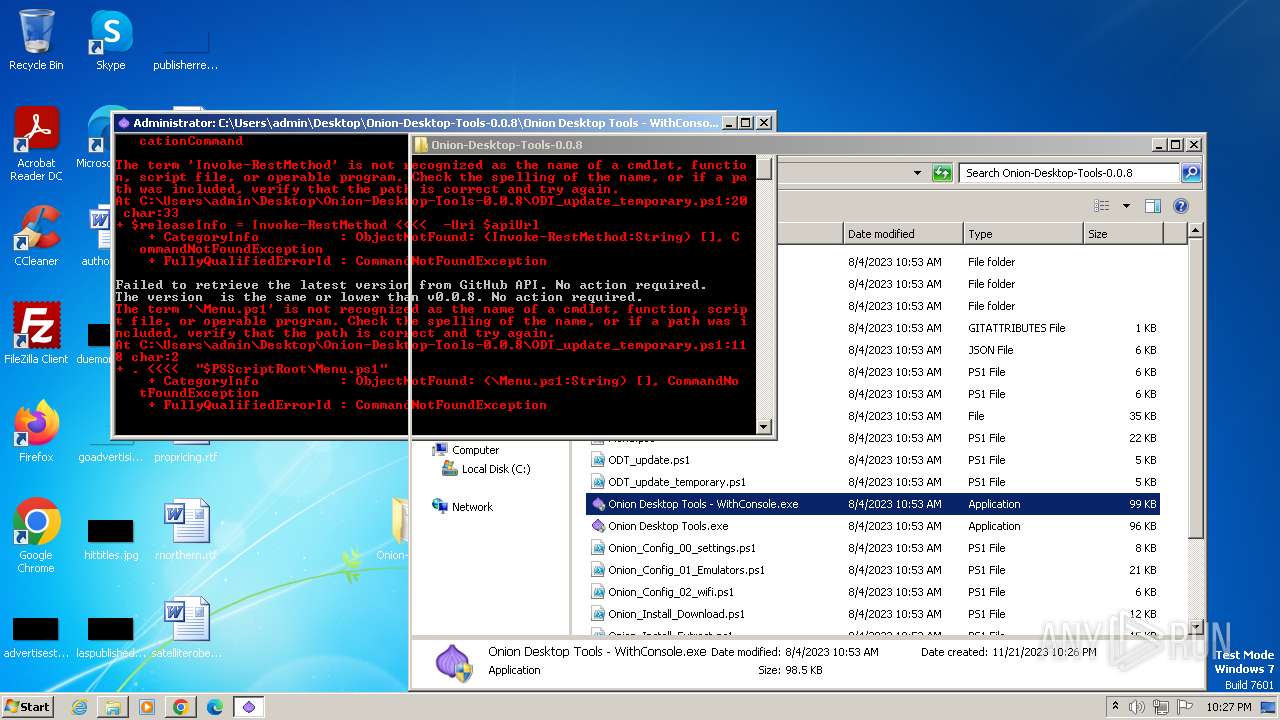Launch the FileZilla Client shortcut

click(36, 334)
